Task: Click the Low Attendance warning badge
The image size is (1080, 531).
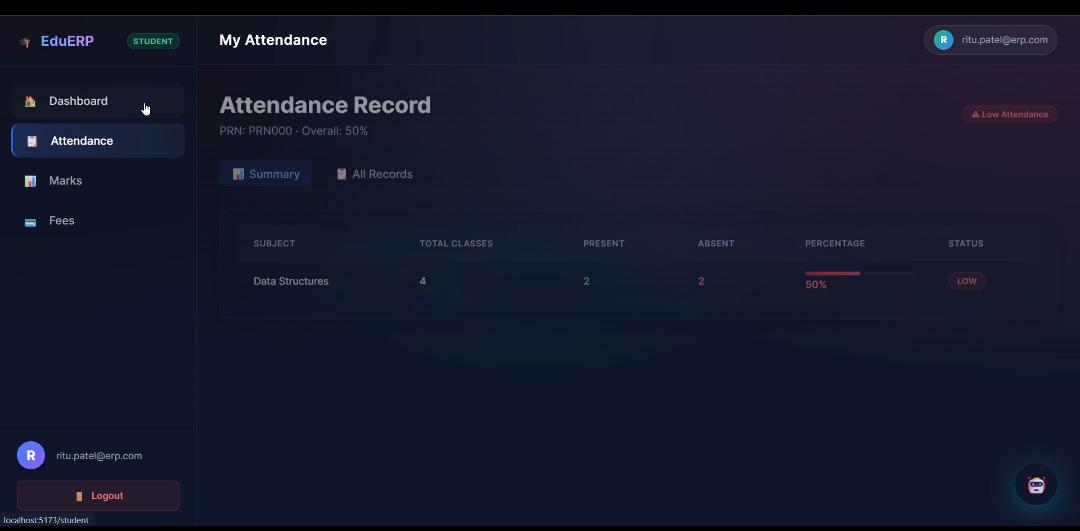Action: 1010,114
